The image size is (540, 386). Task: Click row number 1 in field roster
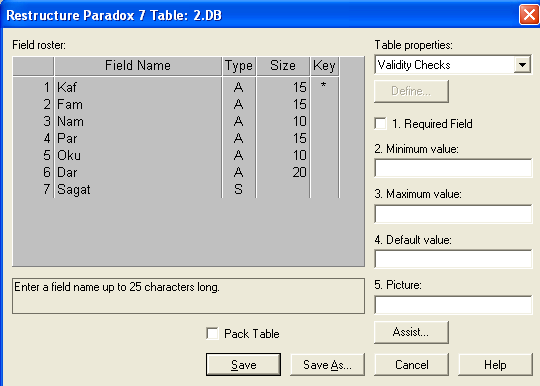(x=33, y=87)
